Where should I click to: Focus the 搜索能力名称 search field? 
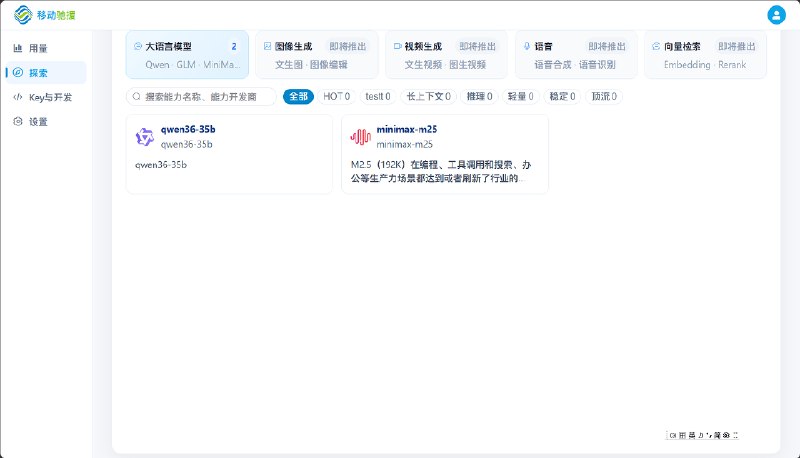tap(201, 96)
